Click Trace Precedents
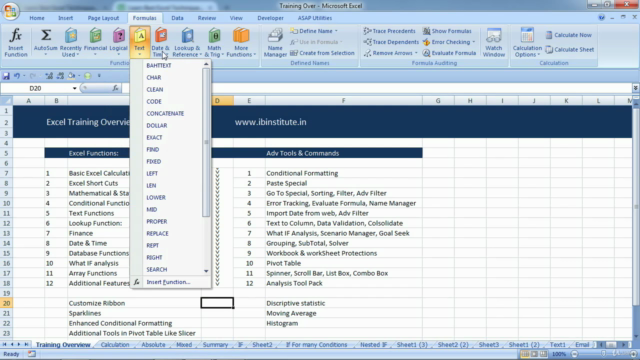The image size is (640, 360). point(389,31)
